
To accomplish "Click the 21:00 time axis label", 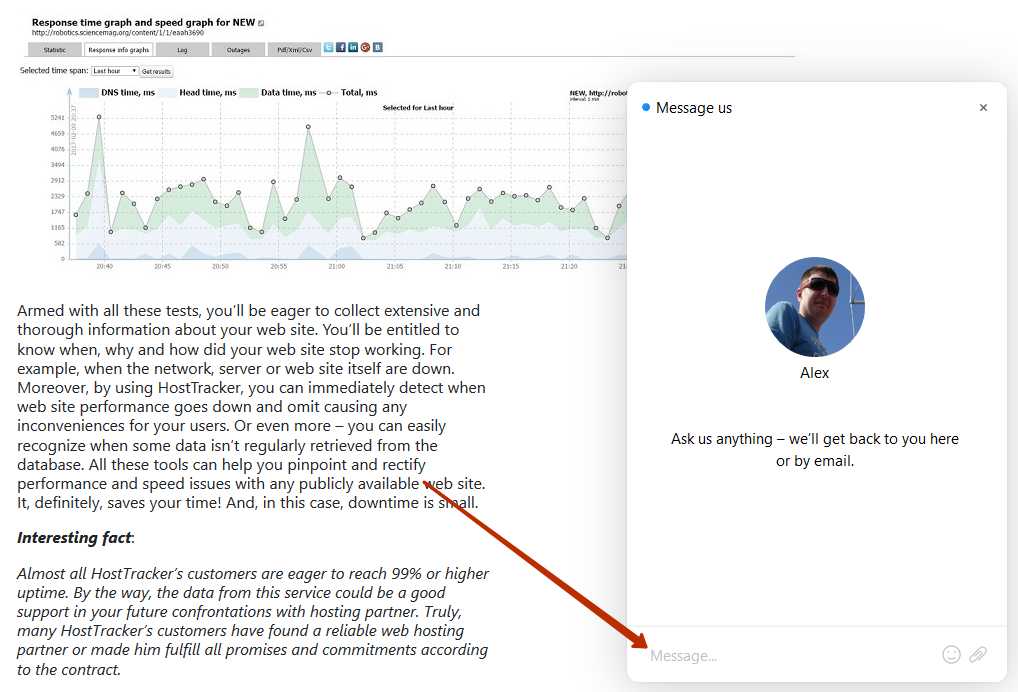I will pos(336,266).
